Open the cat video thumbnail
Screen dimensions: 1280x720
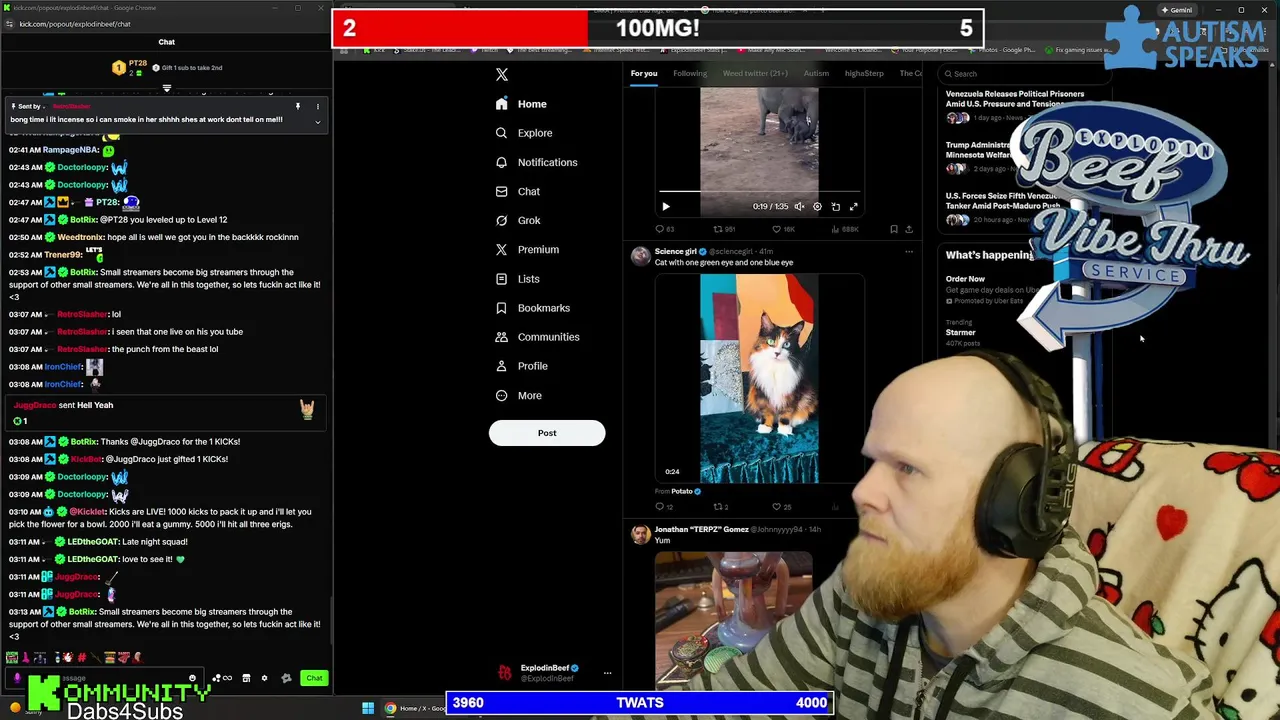759,379
